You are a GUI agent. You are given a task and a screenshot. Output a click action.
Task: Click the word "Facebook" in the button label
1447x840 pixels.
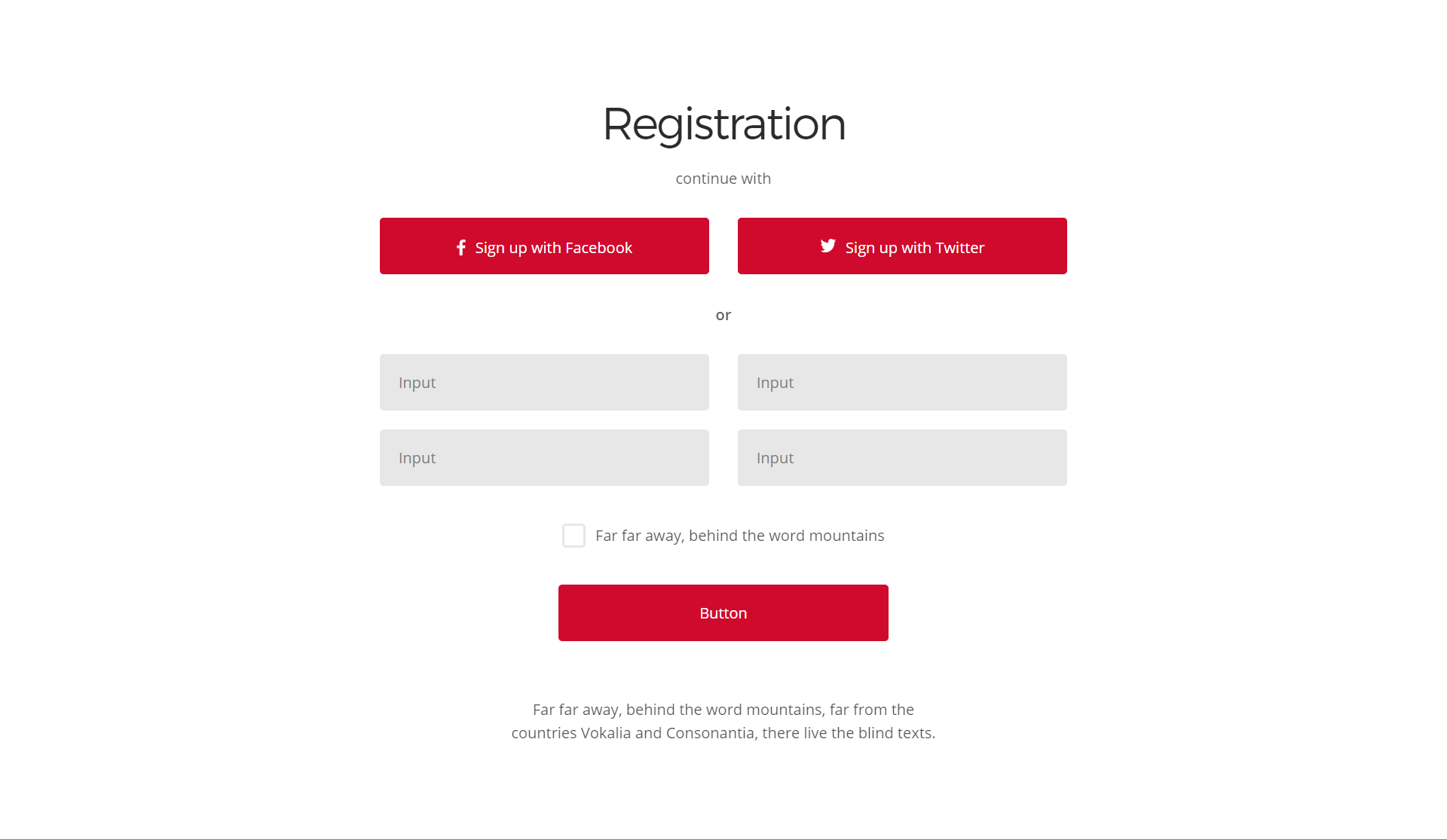point(598,248)
